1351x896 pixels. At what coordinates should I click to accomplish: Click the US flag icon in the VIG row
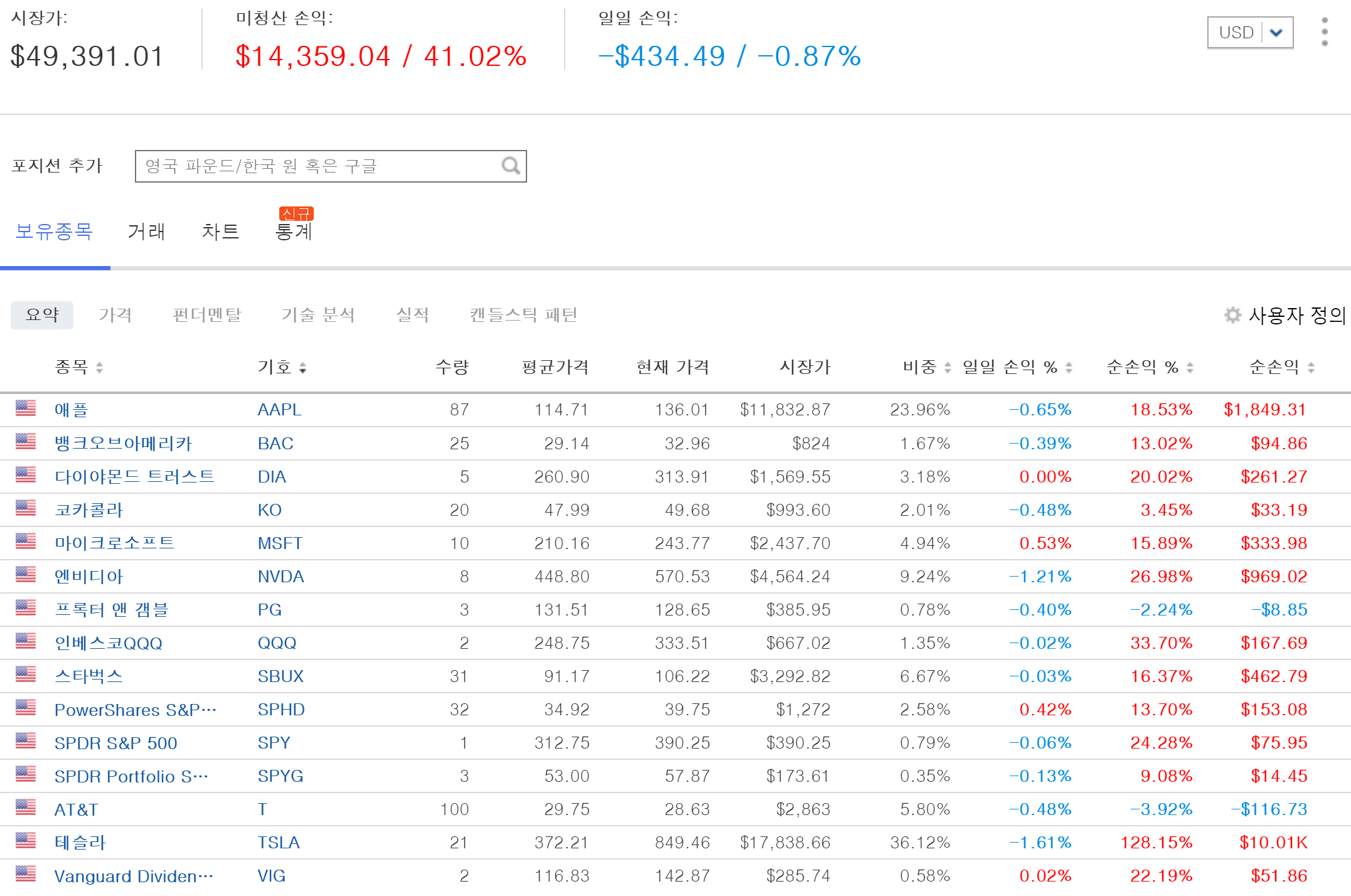26,873
